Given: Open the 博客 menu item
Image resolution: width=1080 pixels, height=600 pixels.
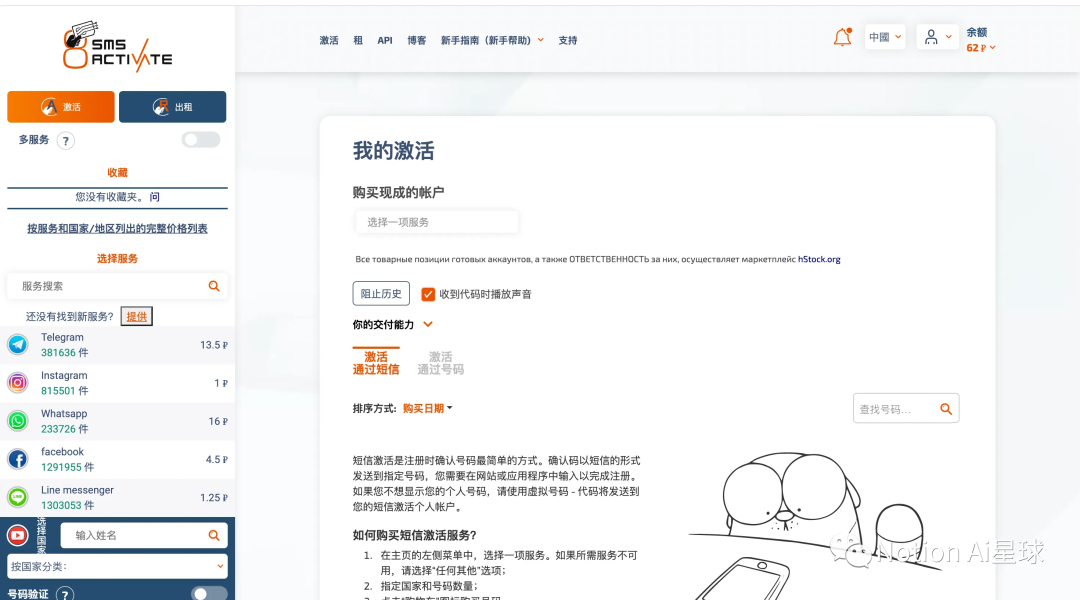Looking at the screenshot, I should pos(417,41).
